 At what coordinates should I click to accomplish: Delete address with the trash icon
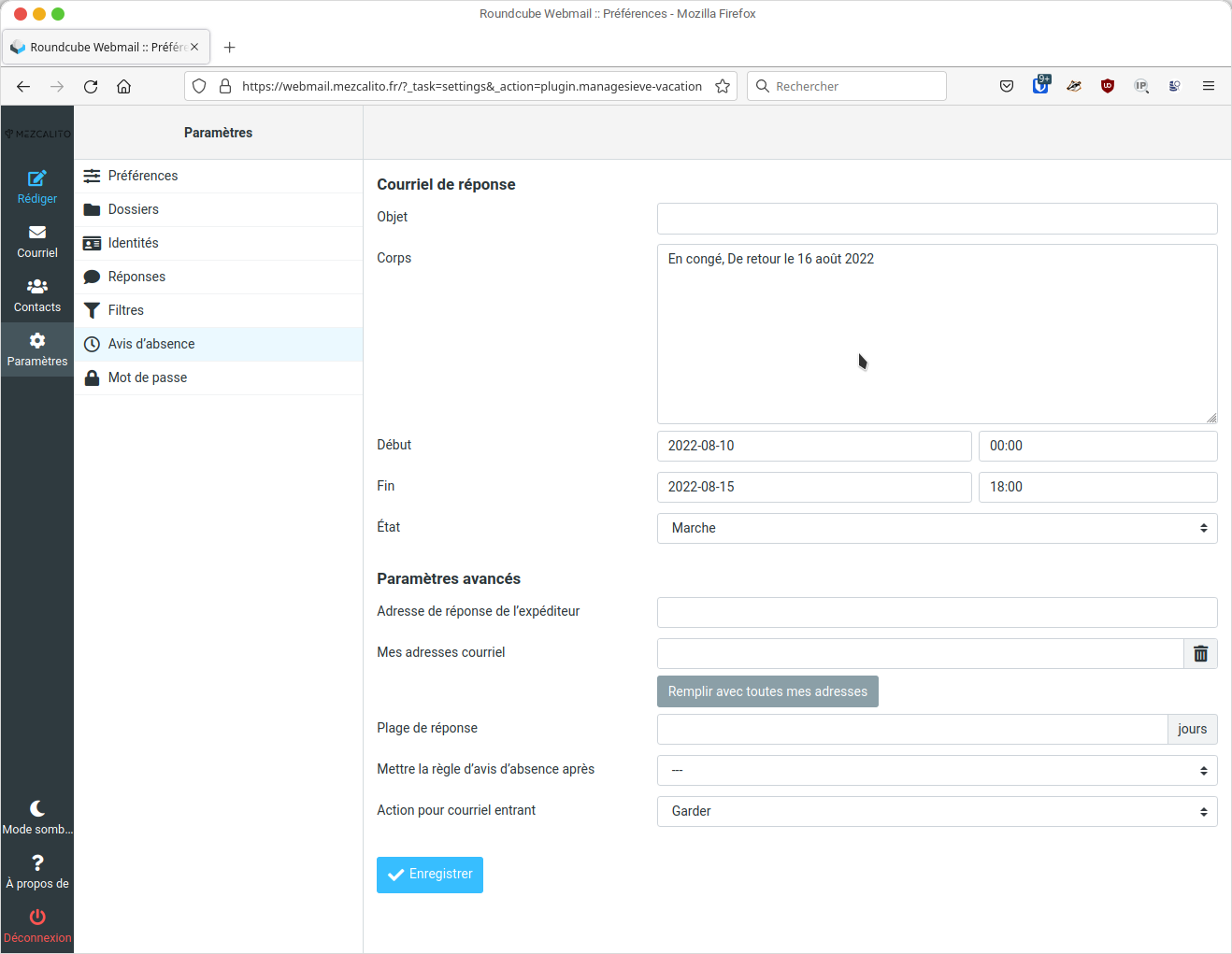[1200, 654]
